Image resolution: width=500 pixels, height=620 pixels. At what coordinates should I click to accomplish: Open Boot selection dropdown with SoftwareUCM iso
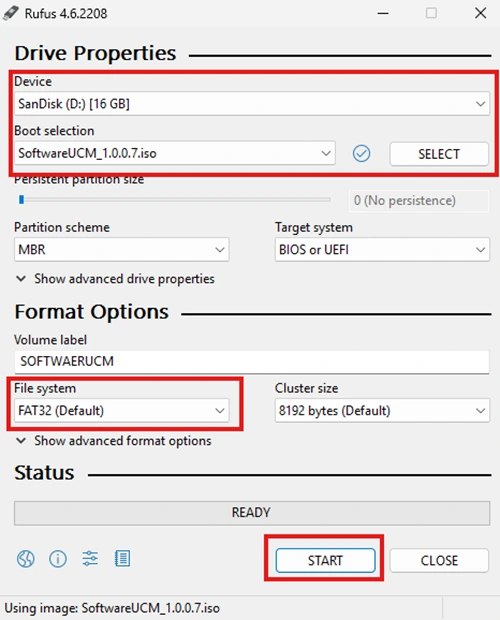pos(175,153)
